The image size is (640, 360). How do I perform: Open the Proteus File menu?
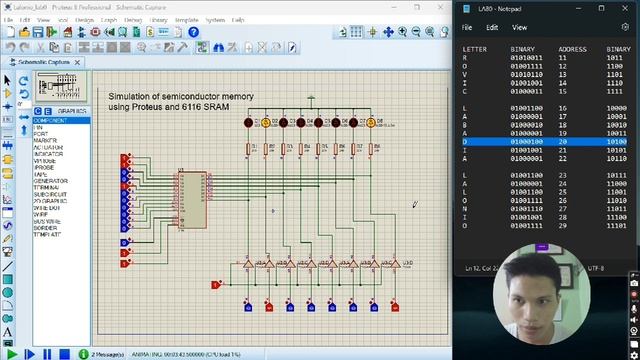coord(9,20)
